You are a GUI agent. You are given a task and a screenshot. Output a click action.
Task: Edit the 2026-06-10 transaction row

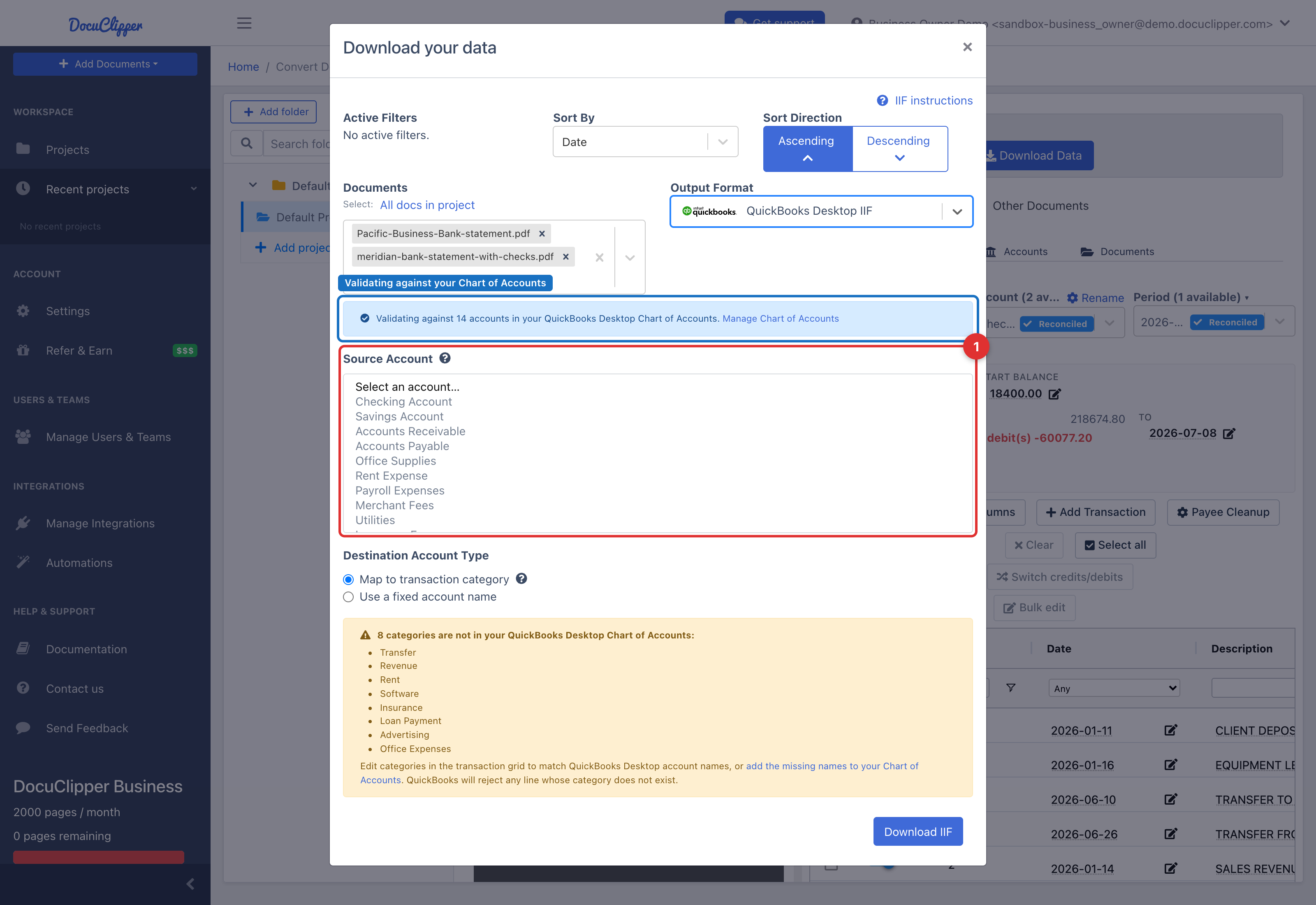click(x=1170, y=800)
